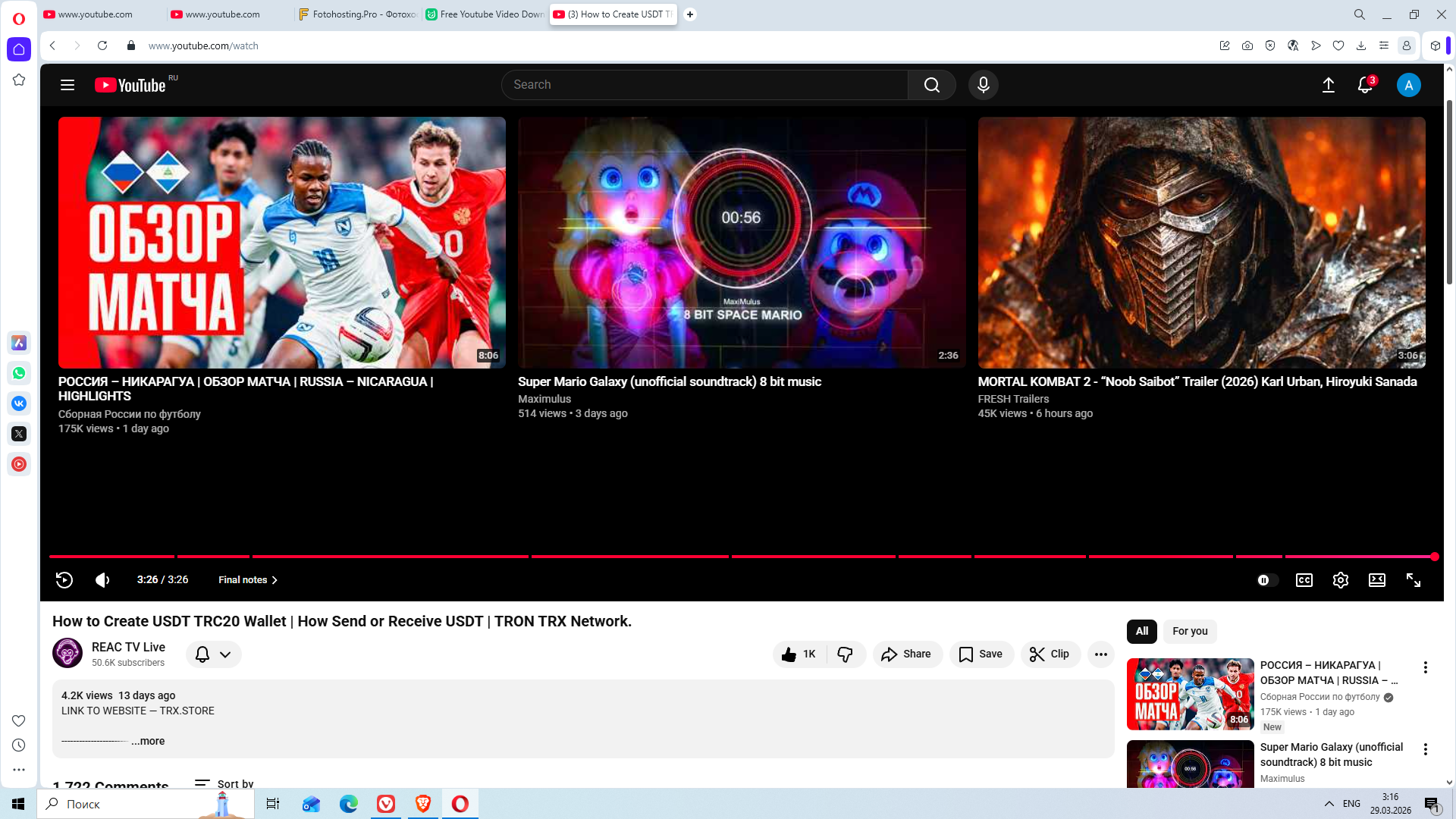The image size is (1456, 819).
Task: Exit fullscreen with arrows icon
Action: point(1413,580)
